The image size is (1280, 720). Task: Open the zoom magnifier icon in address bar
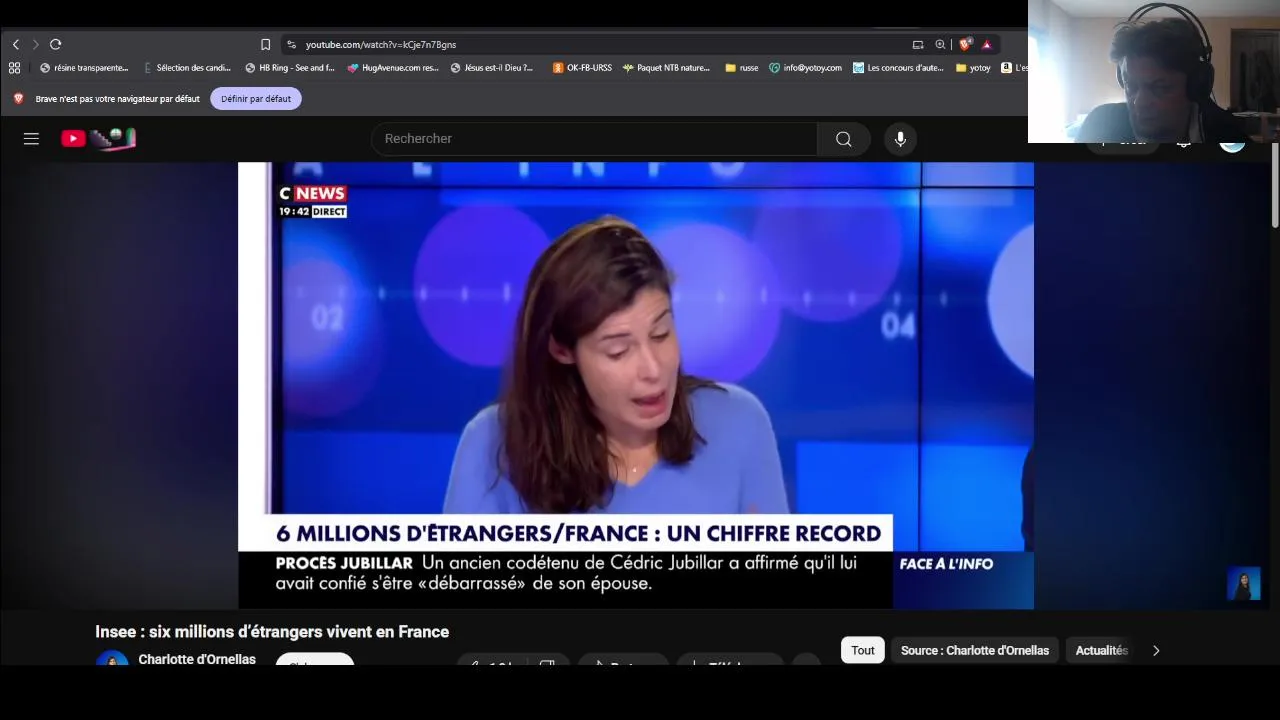point(940,44)
